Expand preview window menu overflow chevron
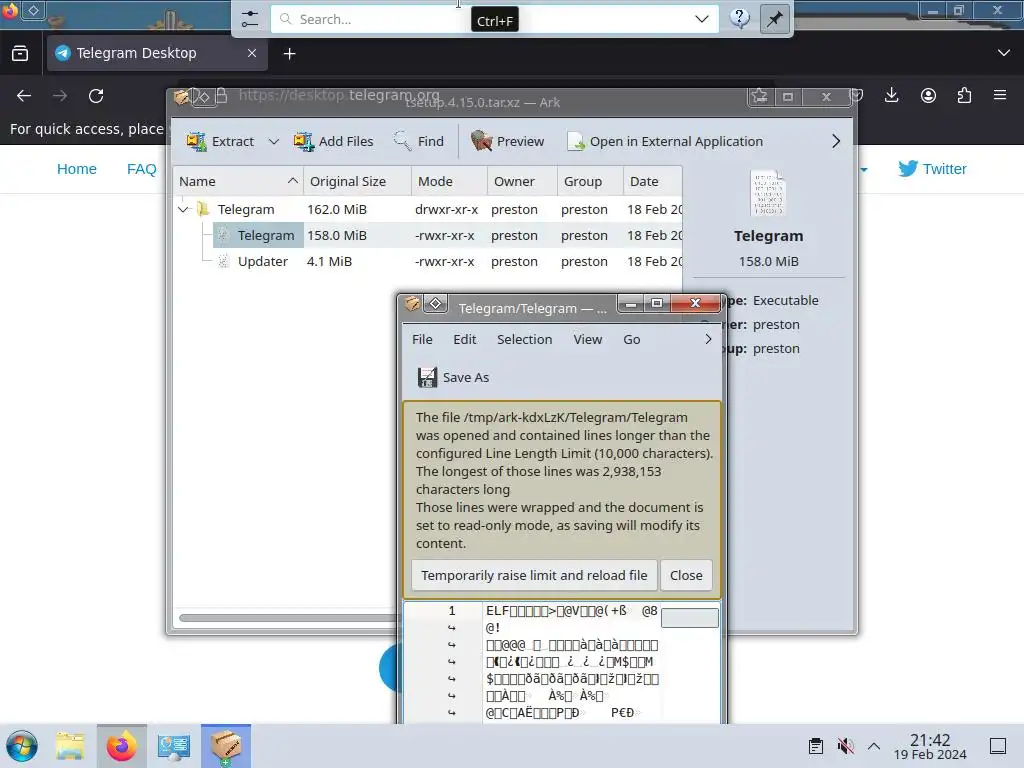This screenshot has height=768, width=1024. (x=709, y=339)
